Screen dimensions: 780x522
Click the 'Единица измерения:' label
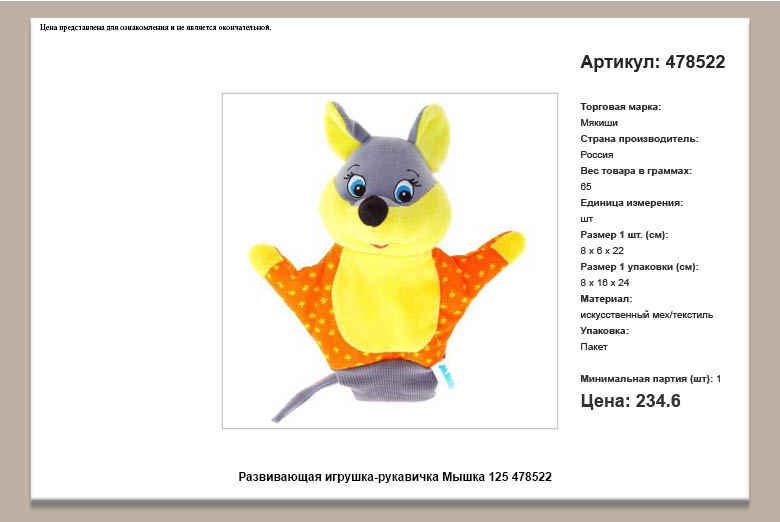(631, 202)
